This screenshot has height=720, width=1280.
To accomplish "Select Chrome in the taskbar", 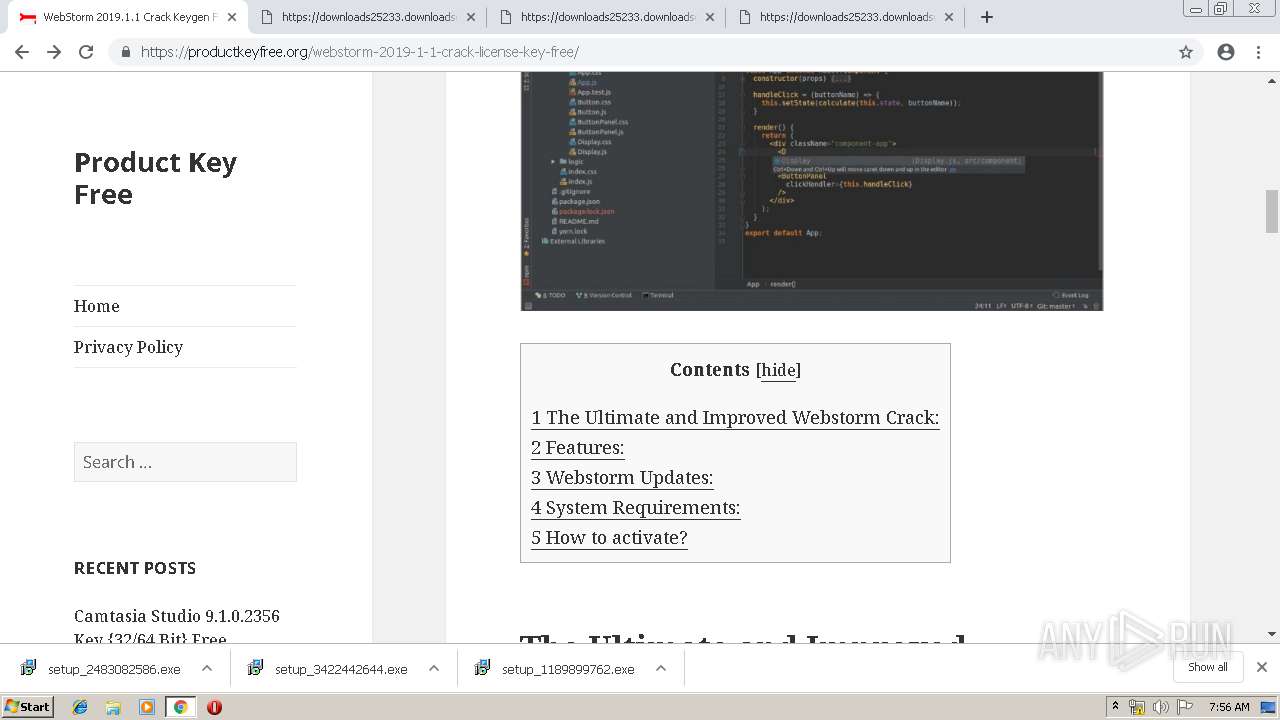I will [180, 707].
